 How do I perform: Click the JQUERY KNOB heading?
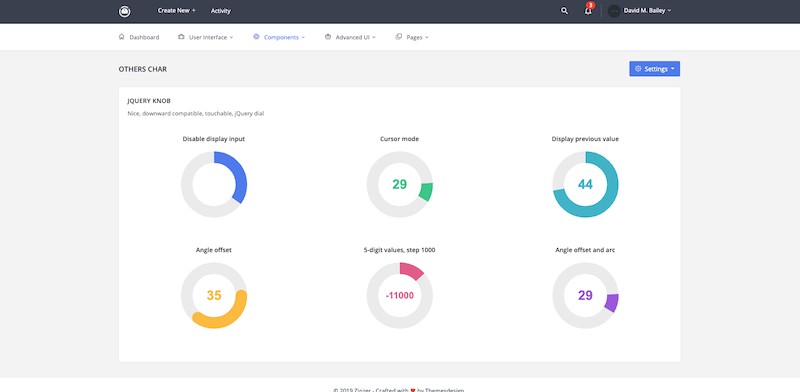click(149, 101)
